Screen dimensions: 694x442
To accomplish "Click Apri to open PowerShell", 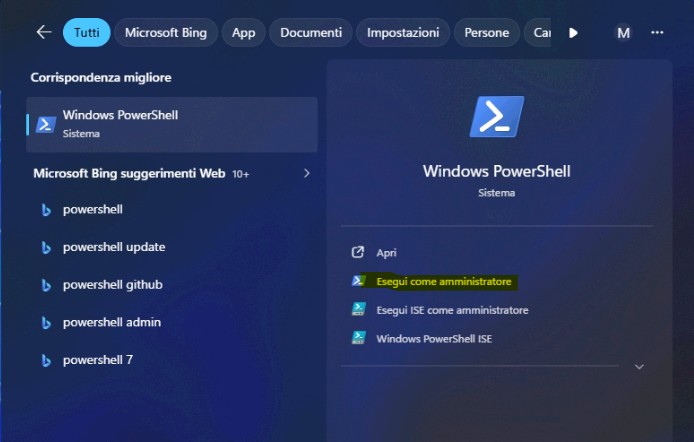I will [x=386, y=253].
